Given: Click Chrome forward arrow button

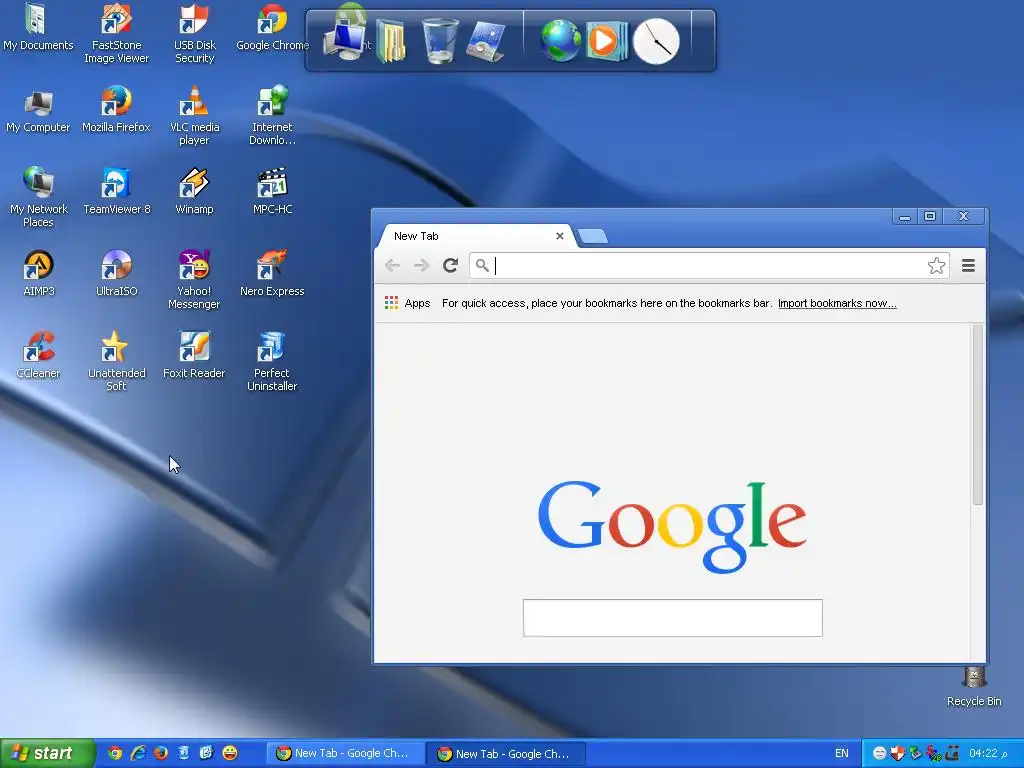Looking at the screenshot, I should 421,265.
